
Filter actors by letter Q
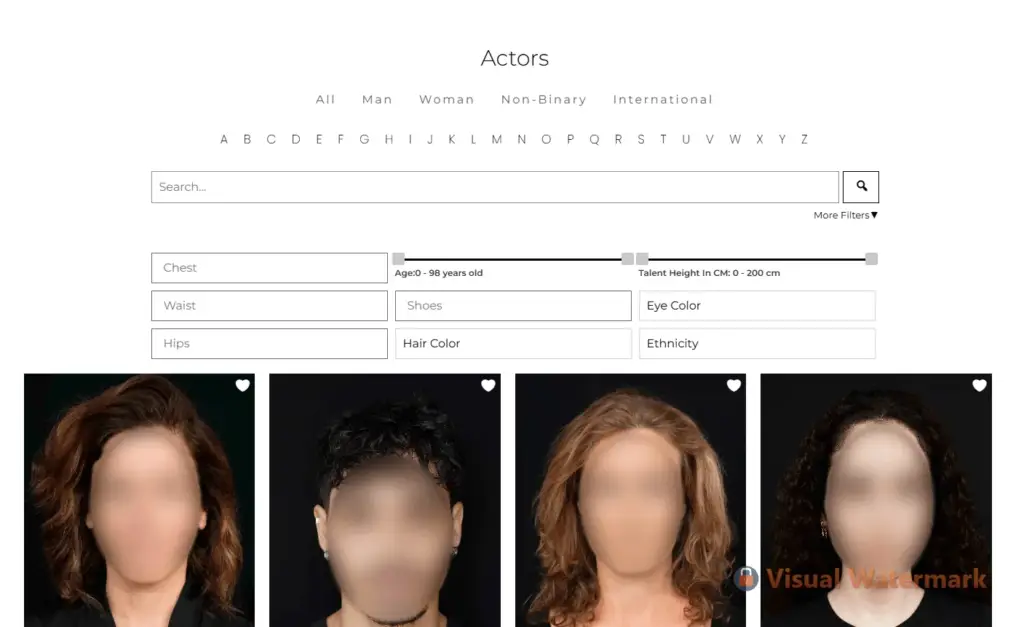pyautogui.click(x=594, y=139)
